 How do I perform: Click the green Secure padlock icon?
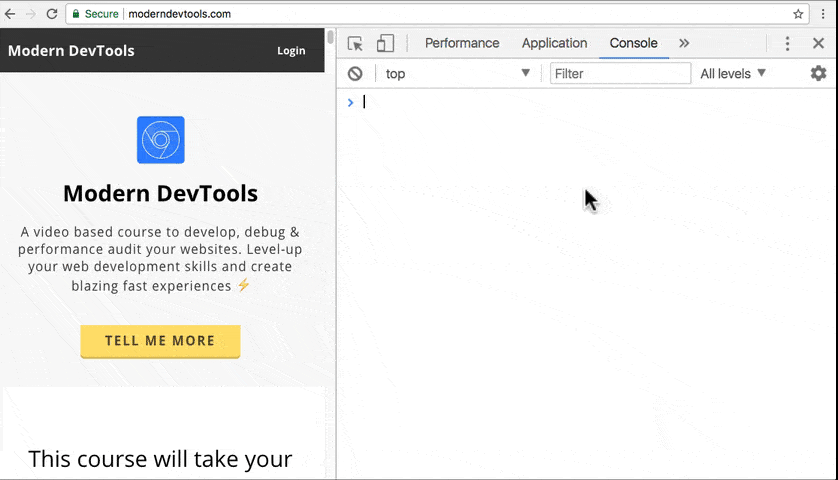(x=76, y=14)
